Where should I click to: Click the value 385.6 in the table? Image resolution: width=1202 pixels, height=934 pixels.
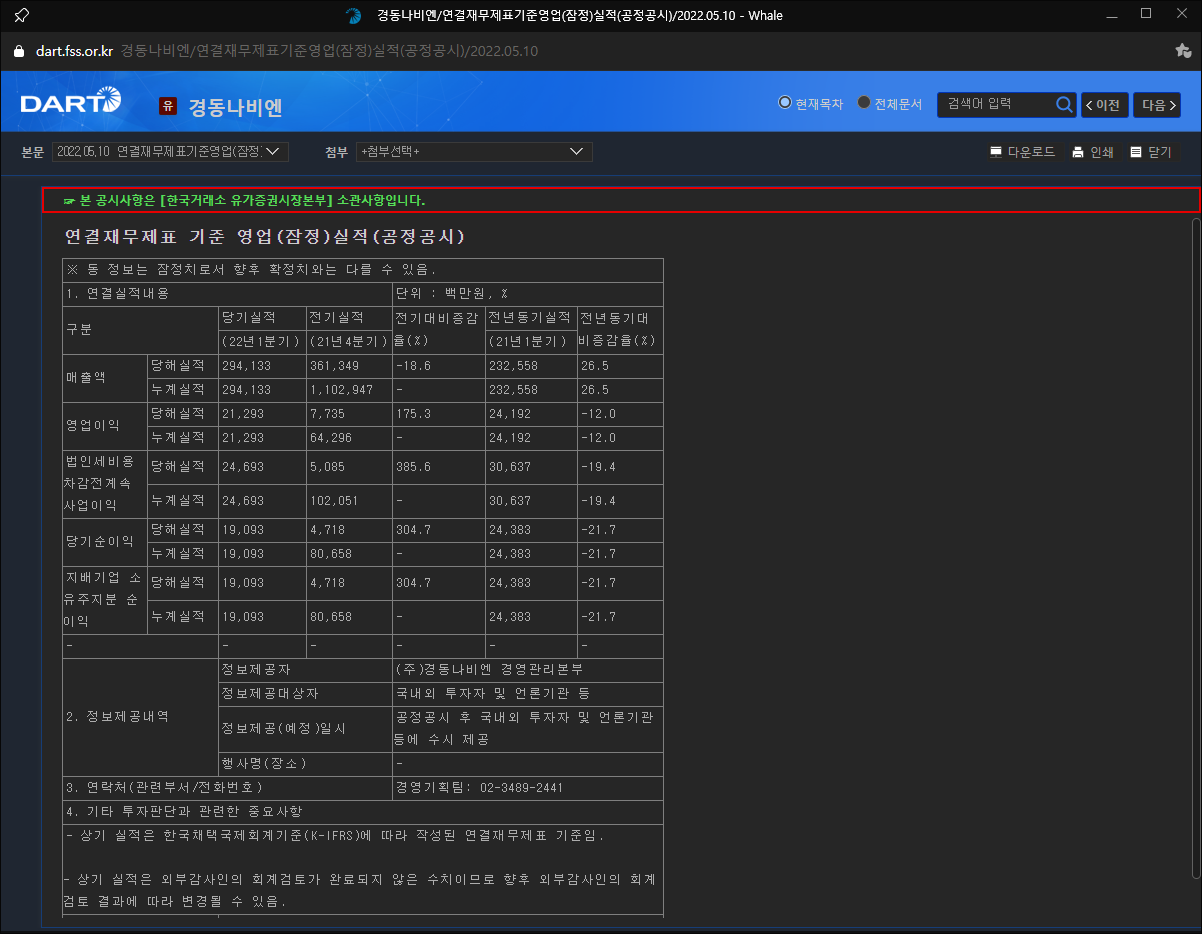click(413, 467)
